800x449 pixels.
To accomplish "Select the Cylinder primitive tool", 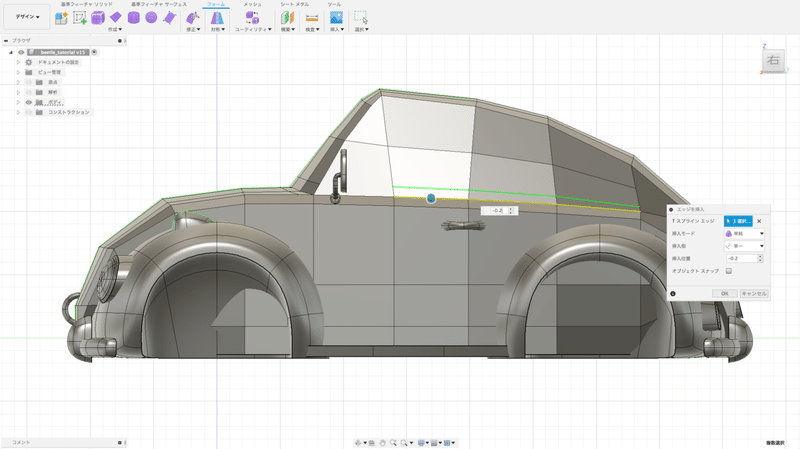I will point(133,17).
